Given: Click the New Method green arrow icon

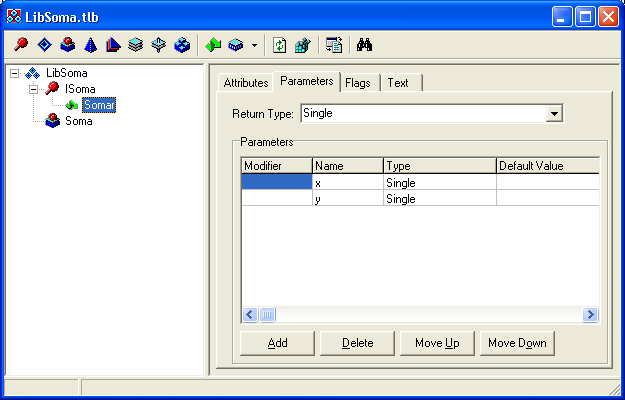Looking at the screenshot, I should 213,45.
